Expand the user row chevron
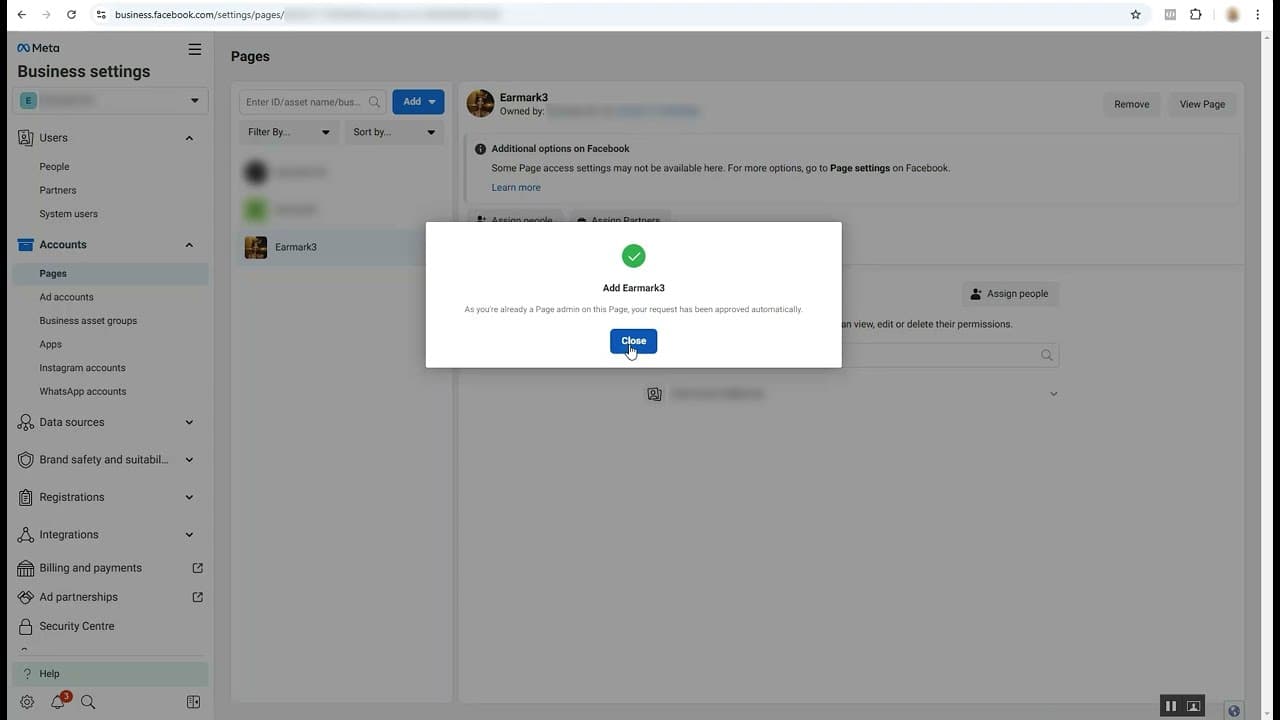The width and height of the screenshot is (1280, 720). tap(1053, 394)
